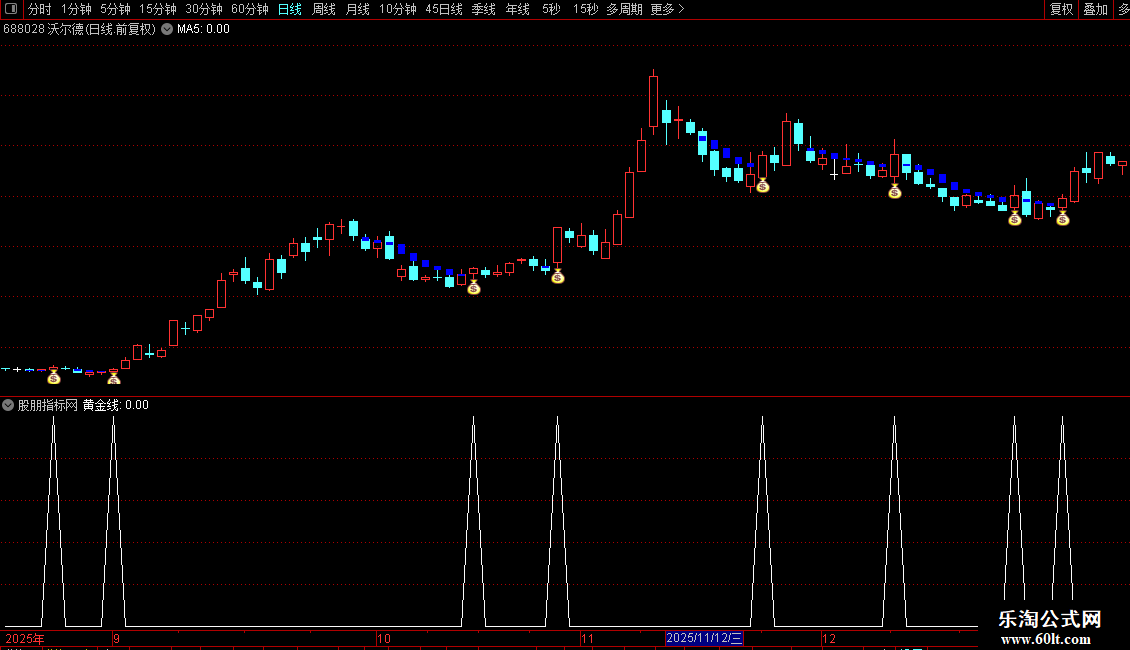
Task: Click the second money bag signal near 9
Action: click(x=114, y=377)
